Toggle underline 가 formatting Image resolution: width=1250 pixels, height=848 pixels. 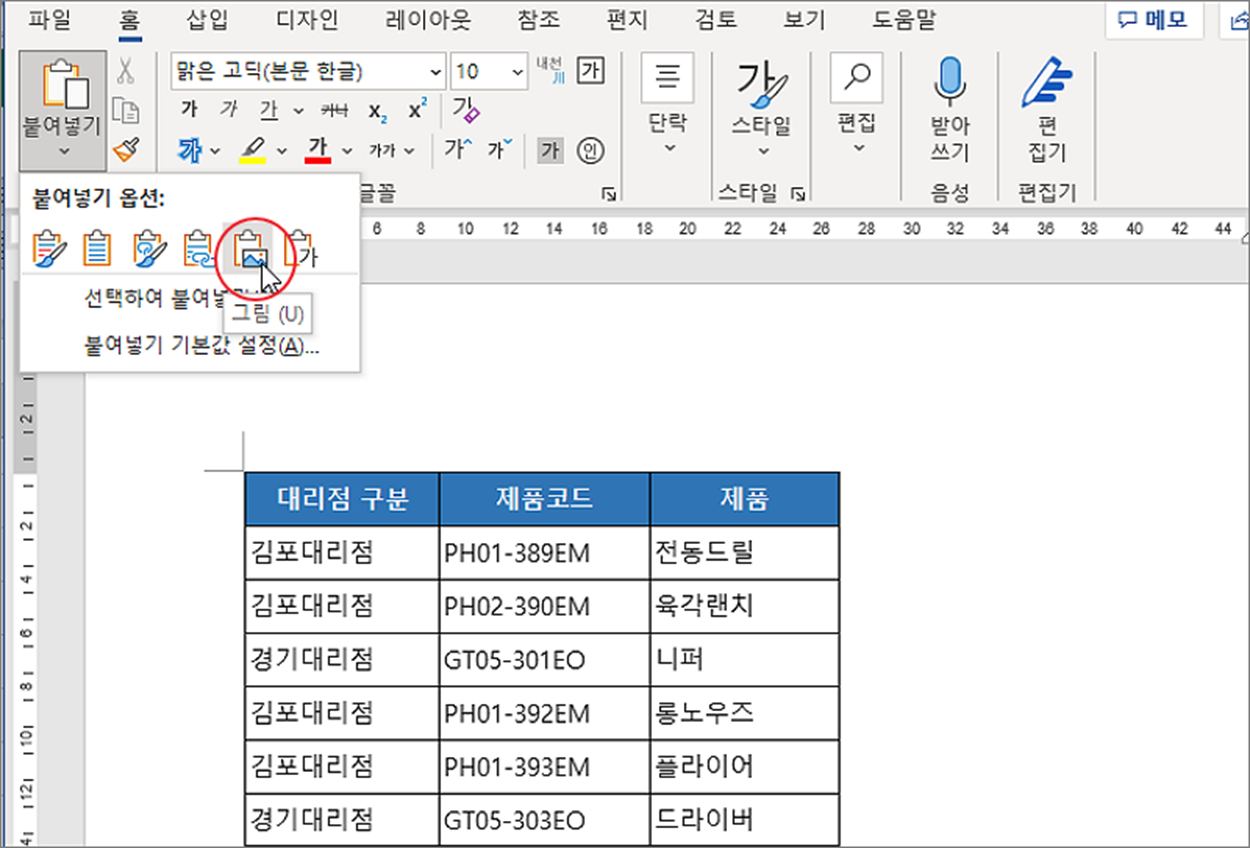tap(268, 110)
